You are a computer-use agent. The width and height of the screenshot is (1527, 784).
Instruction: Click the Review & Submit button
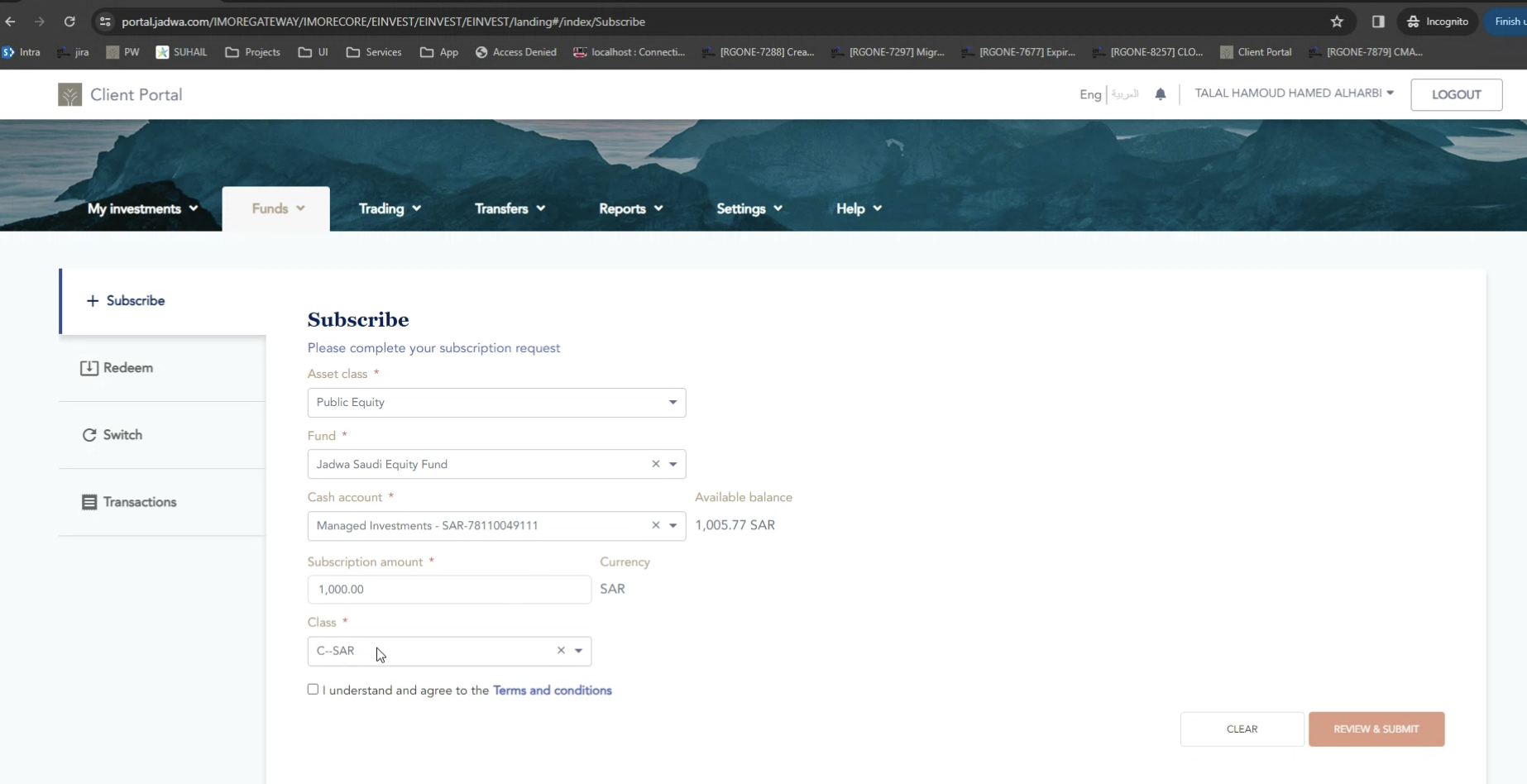1376,729
